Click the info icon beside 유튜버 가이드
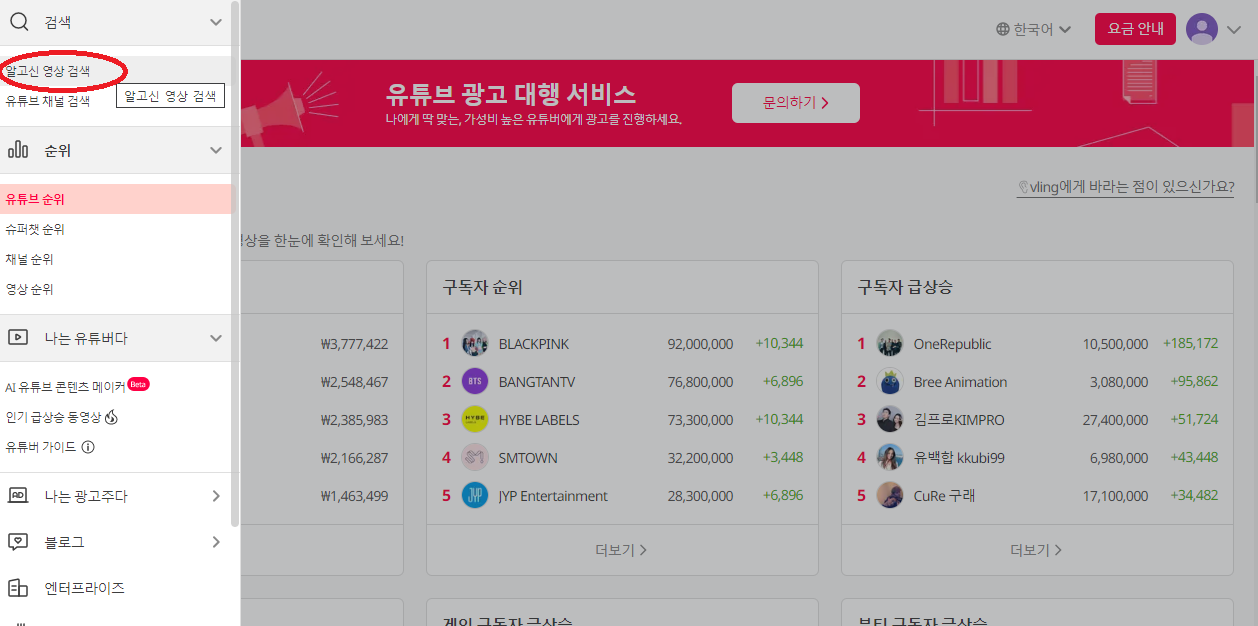Screen dimensions: 1258x626 (x=88, y=447)
